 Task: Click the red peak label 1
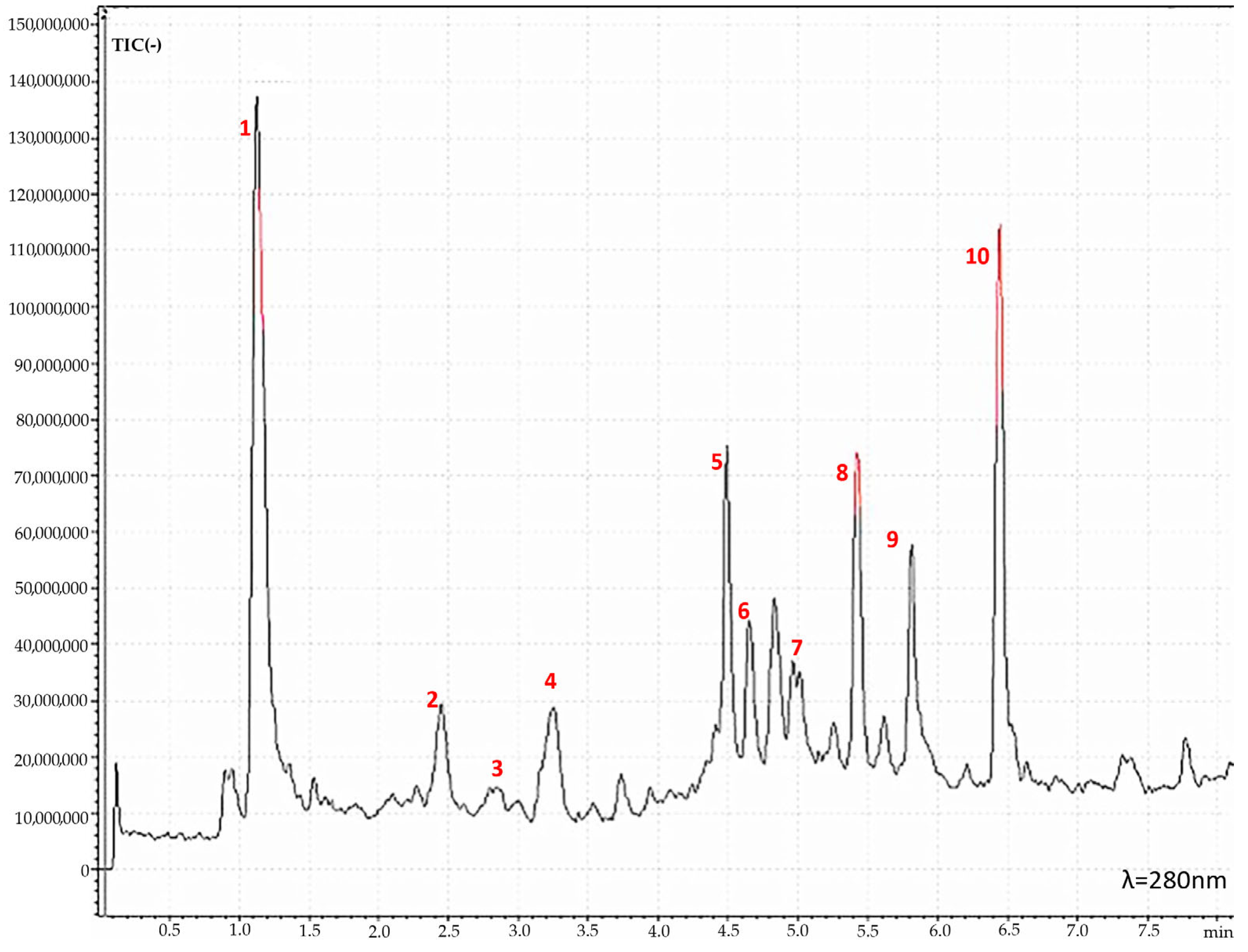coord(245,129)
